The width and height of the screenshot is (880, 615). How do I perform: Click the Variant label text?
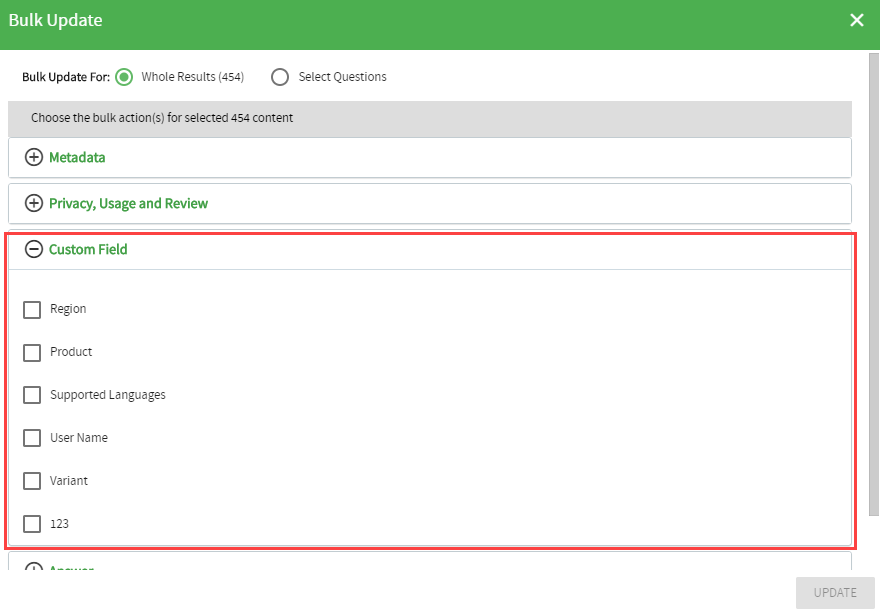click(x=68, y=481)
